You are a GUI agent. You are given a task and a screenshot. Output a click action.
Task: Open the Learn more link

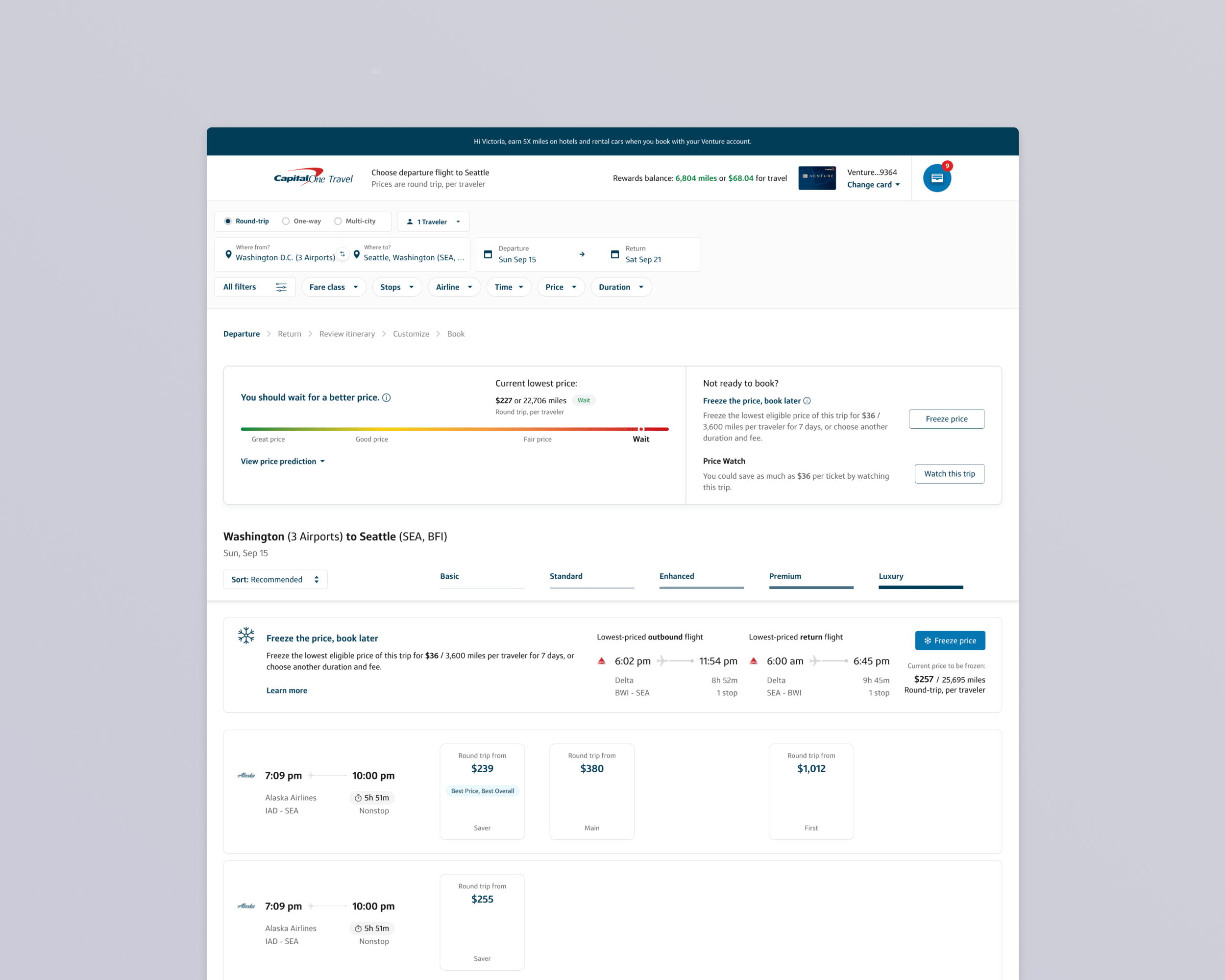(286, 690)
